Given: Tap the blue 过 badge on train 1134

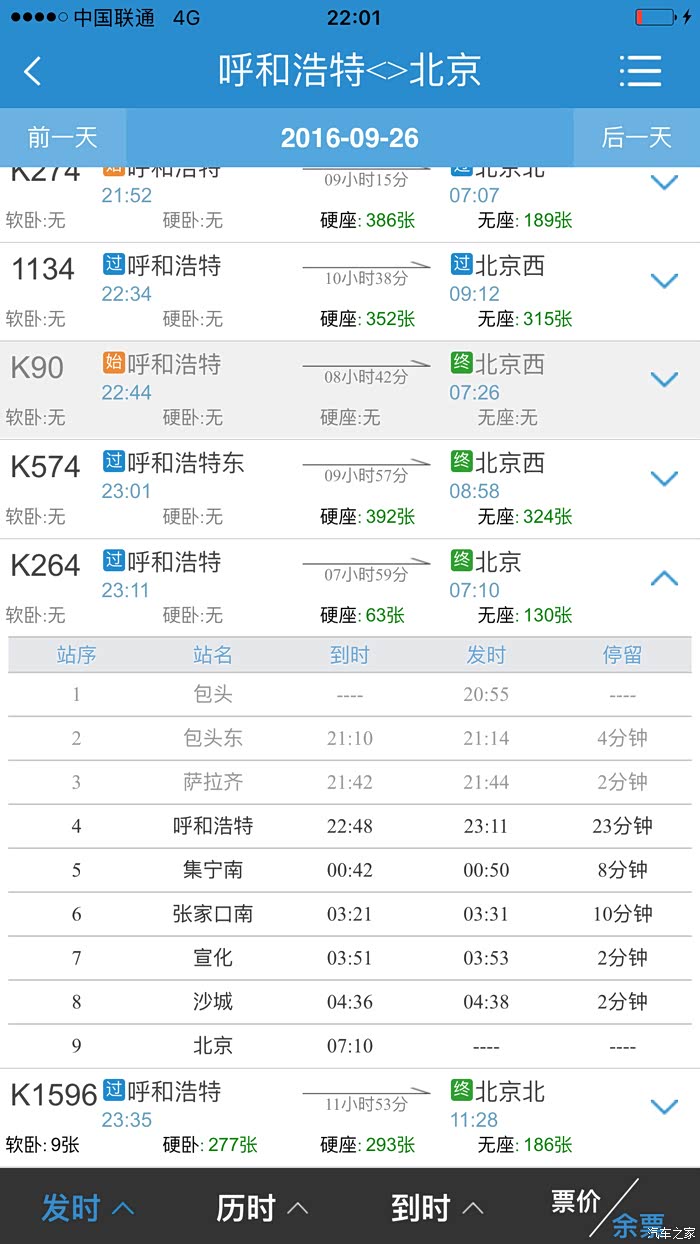Looking at the screenshot, I should [x=113, y=266].
